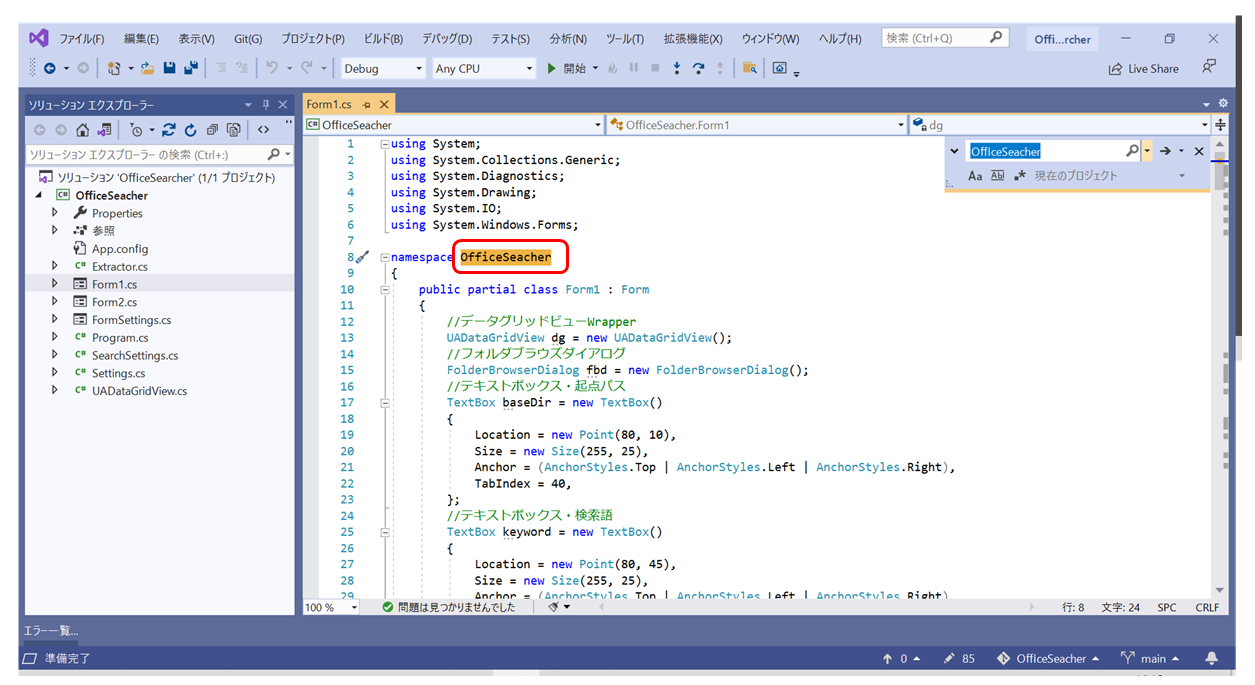Screen dimensions: 1255x685
Task: Click the Pending Changes Filter clock icon
Action: pyautogui.click(x=137, y=130)
